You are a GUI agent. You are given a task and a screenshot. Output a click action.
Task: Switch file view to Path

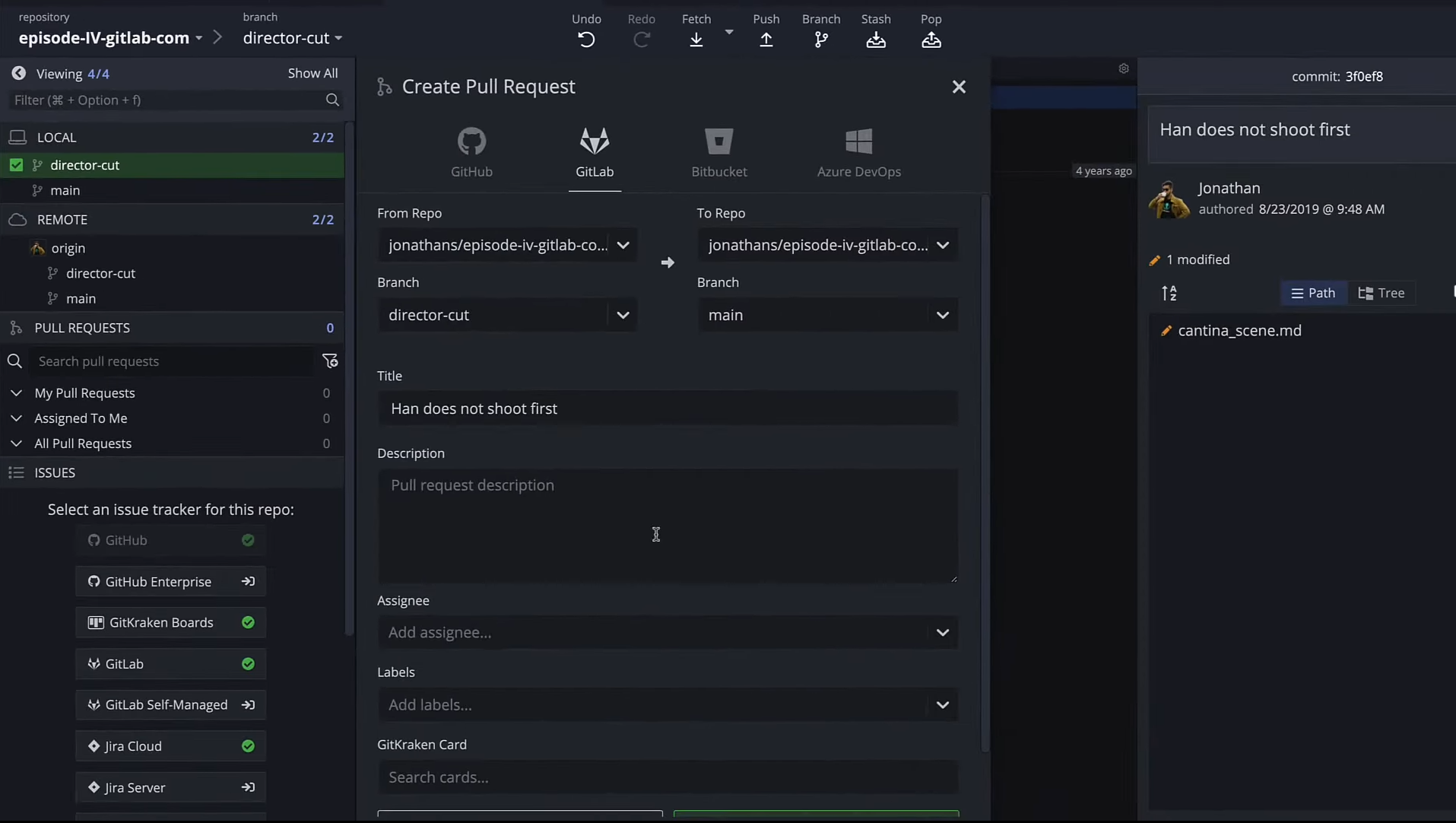coord(1313,294)
